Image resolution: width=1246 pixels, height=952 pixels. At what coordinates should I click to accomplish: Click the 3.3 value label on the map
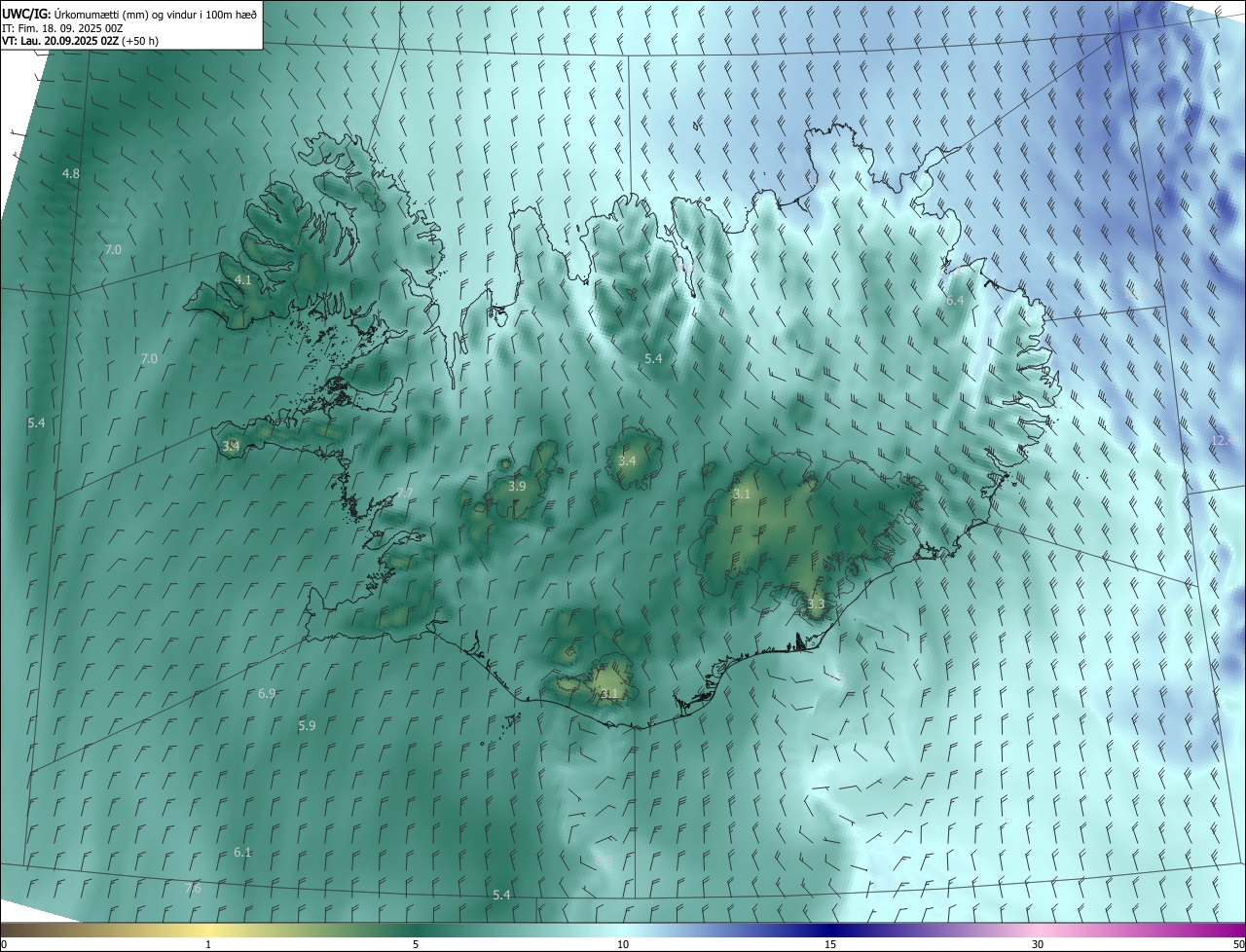point(816,604)
